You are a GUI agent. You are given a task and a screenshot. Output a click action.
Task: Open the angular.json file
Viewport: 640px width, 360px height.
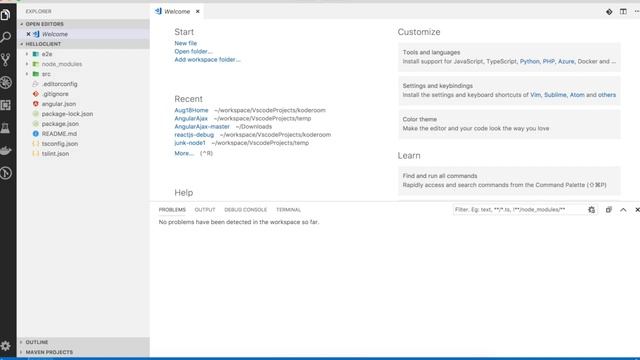pos(59,104)
